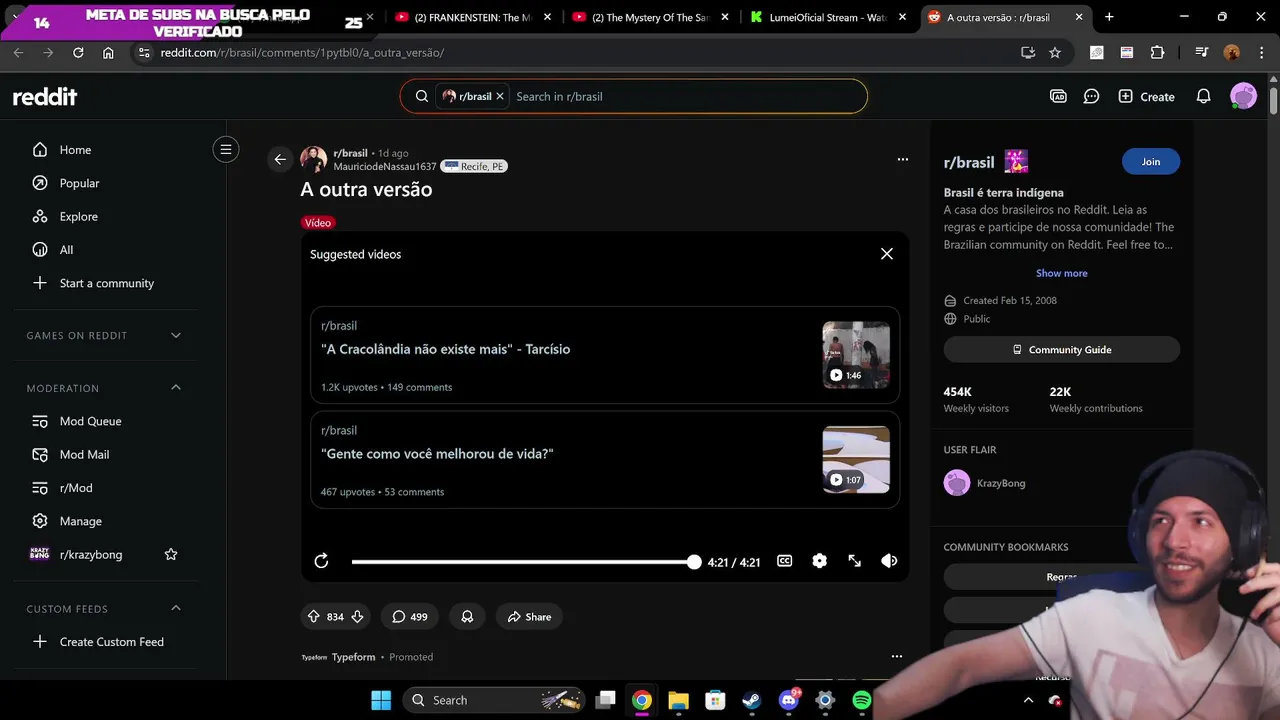Open File Explorer from the taskbar
This screenshot has width=1280, height=720.
click(678, 700)
